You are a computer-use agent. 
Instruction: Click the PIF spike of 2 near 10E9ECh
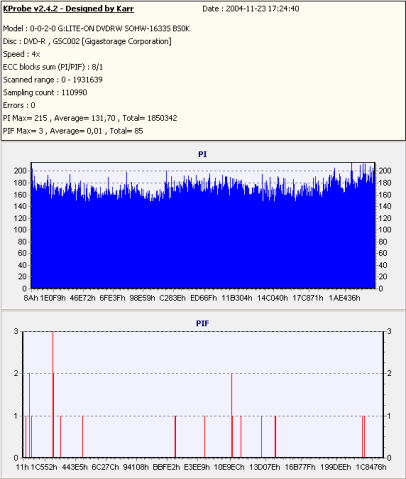coord(232,415)
